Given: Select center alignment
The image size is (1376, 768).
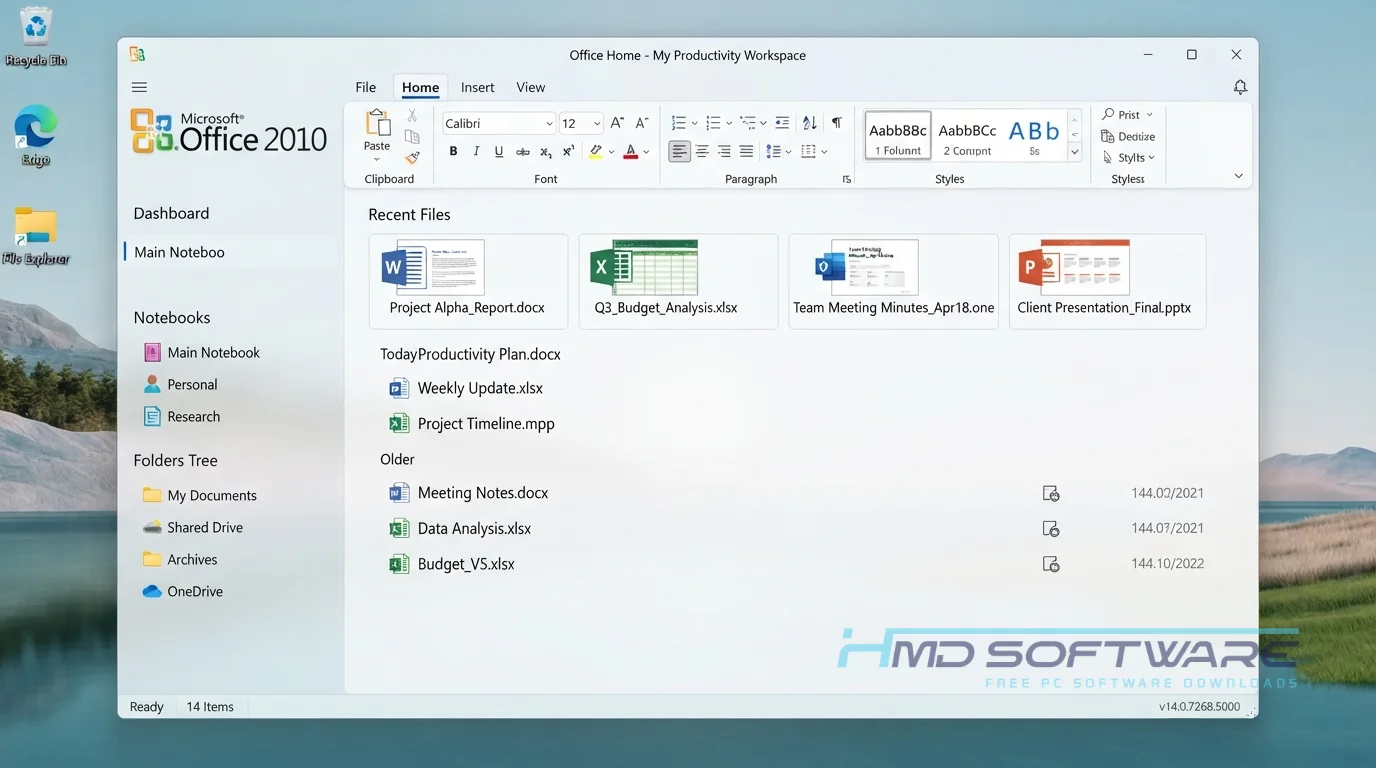Looking at the screenshot, I should [x=702, y=152].
